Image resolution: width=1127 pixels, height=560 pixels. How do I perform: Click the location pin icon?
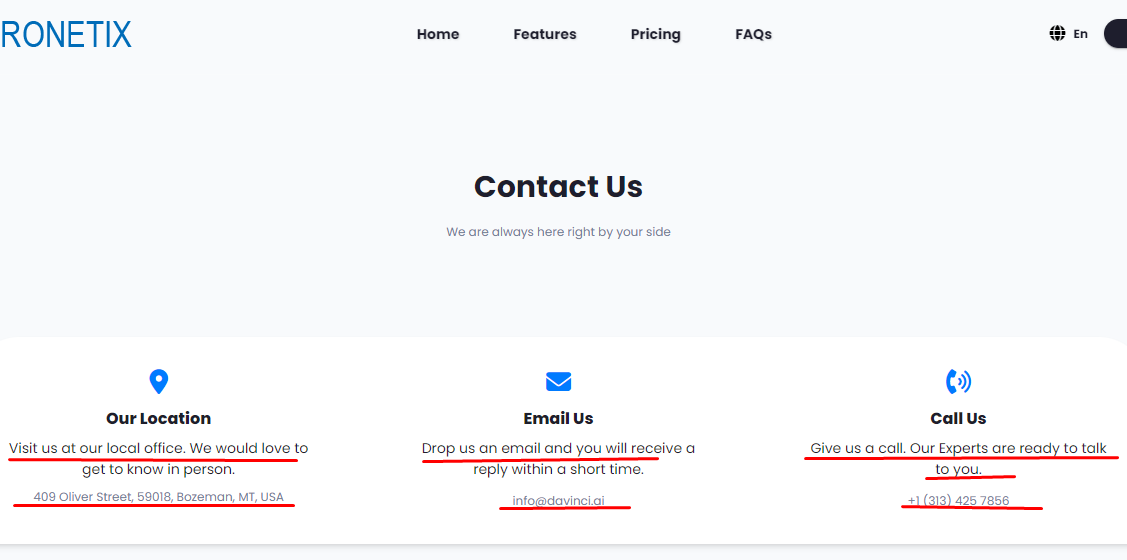pos(158,381)
